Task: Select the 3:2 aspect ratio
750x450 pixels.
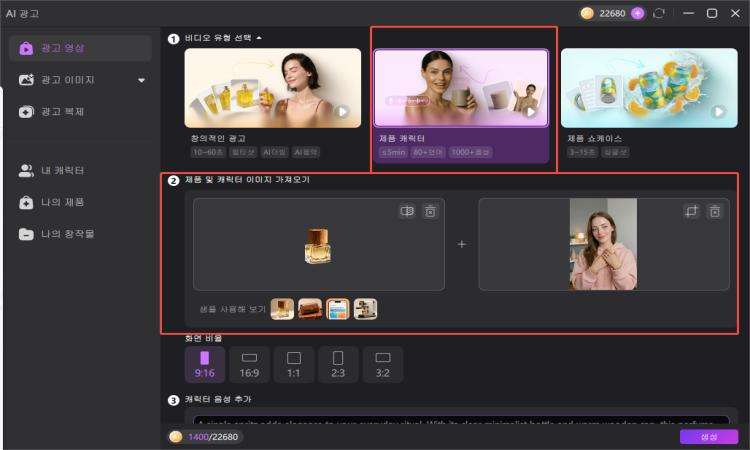Action: [x=383, y=365]
